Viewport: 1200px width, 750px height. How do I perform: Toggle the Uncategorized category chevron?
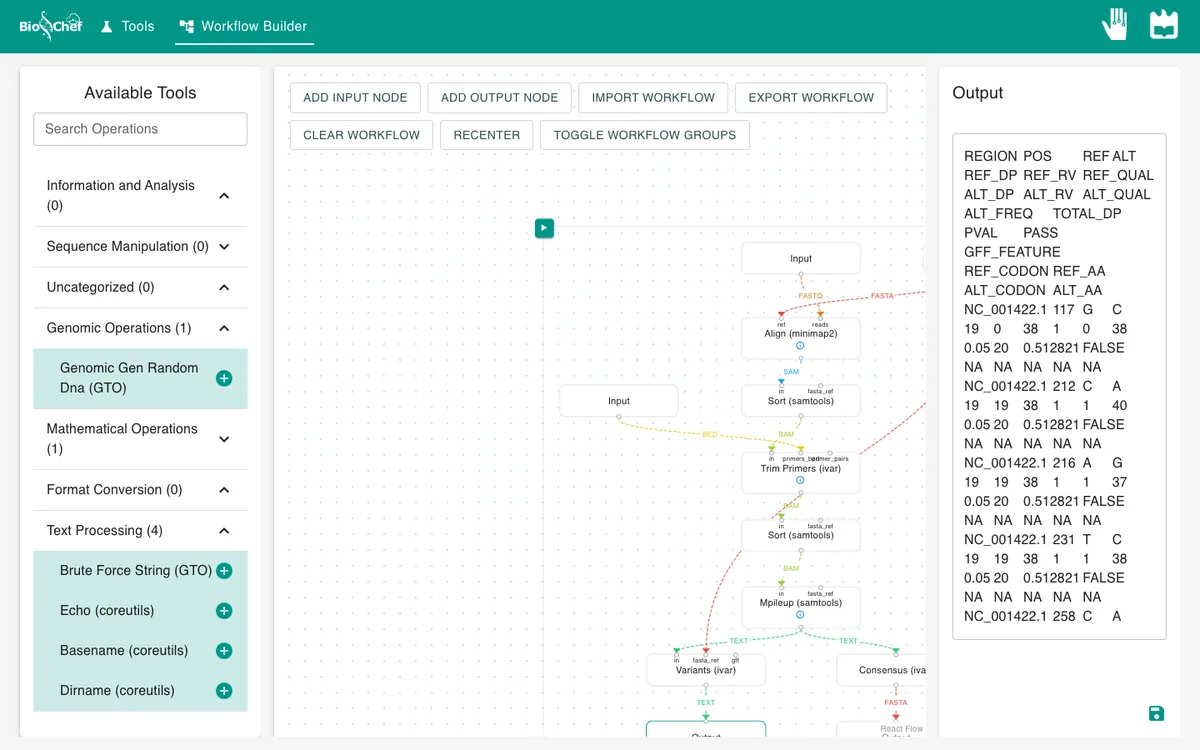[x=224, y=288]
